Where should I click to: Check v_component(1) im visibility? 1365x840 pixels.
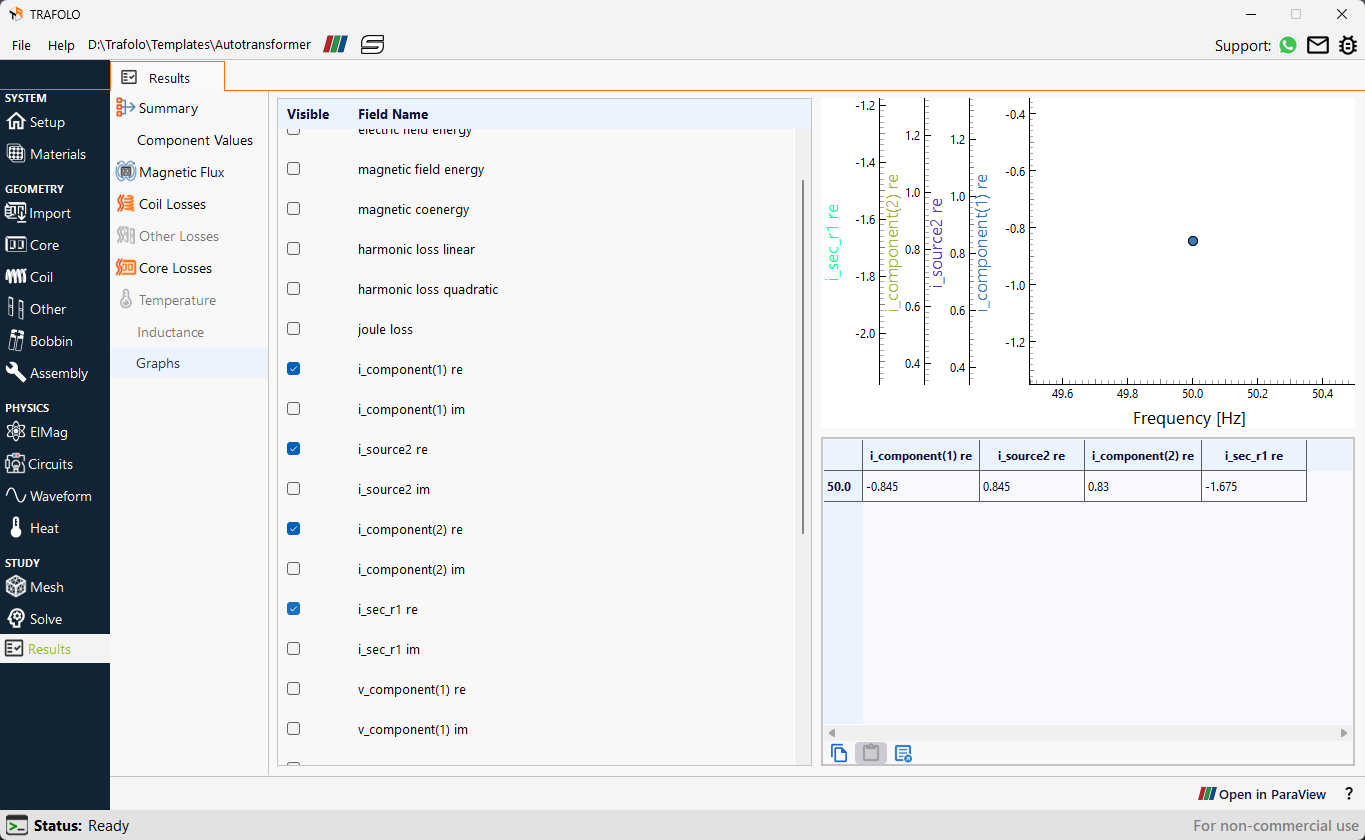click(294, 729)
